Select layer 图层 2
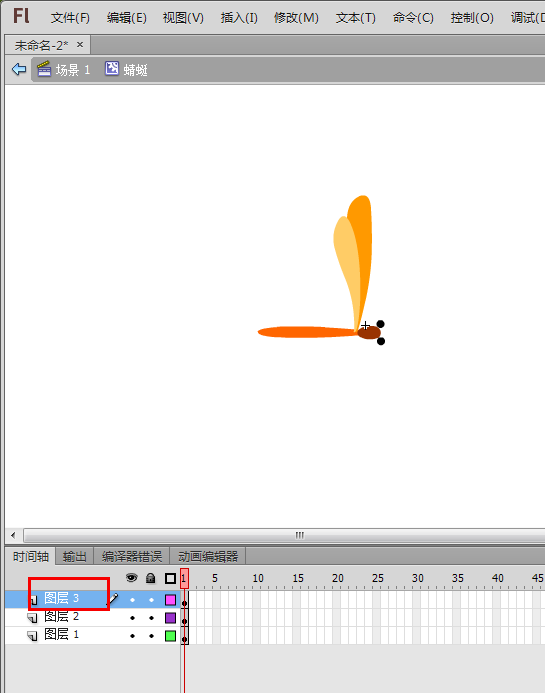 pyautogui.click(x=61, y=617)
